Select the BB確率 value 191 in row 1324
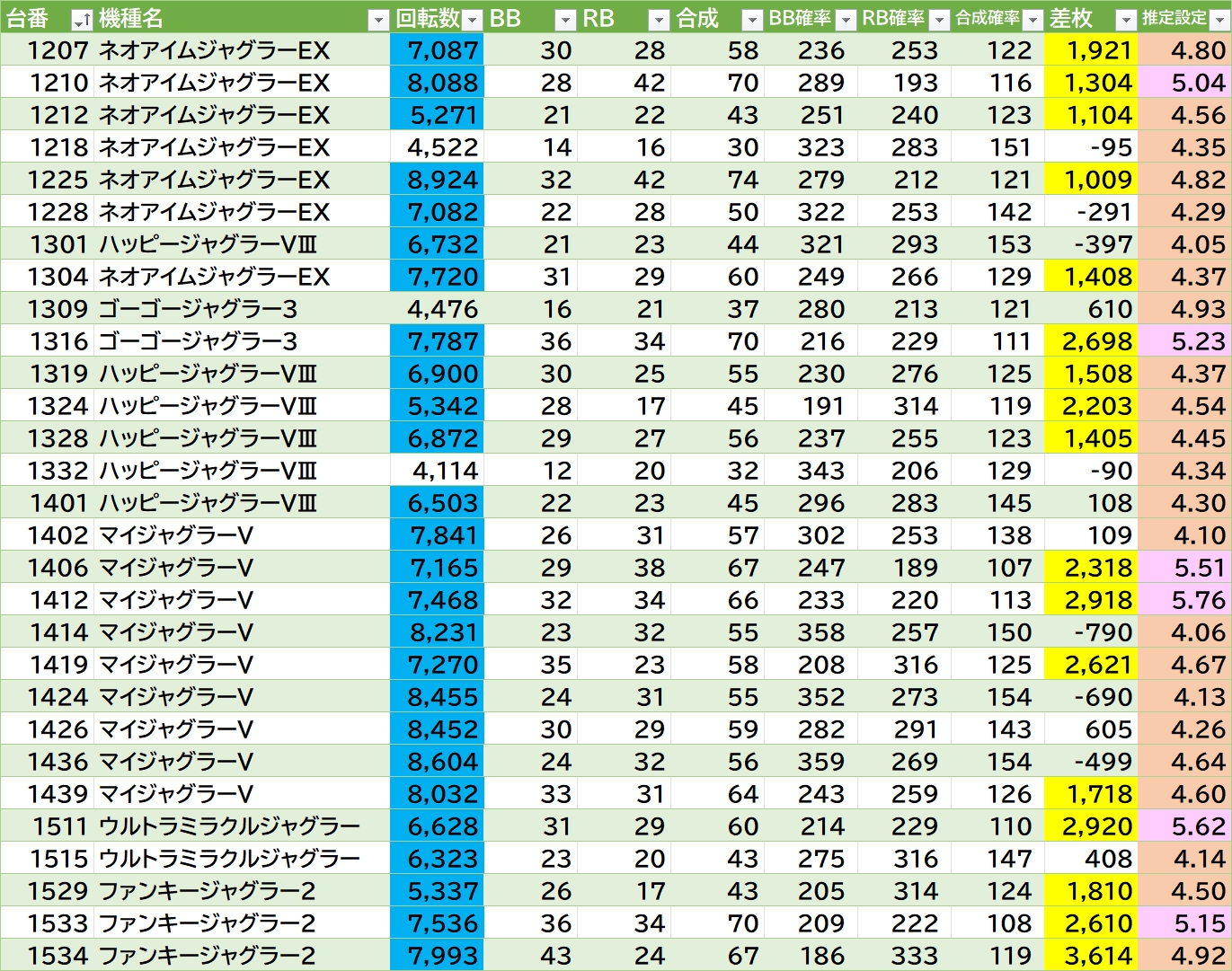Image resolution: width=1232 pixels, height=971 pixels. (x=811, y=406)
